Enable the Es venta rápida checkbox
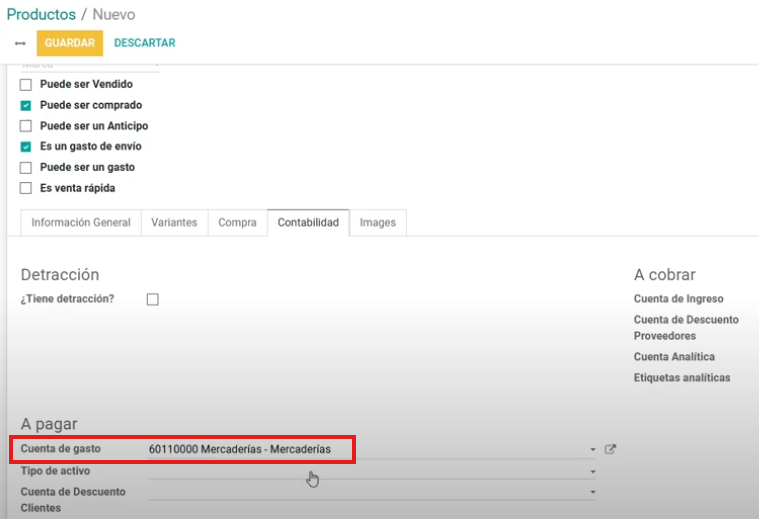This screenshot has width=759, height=519. (x=26, y=189)
